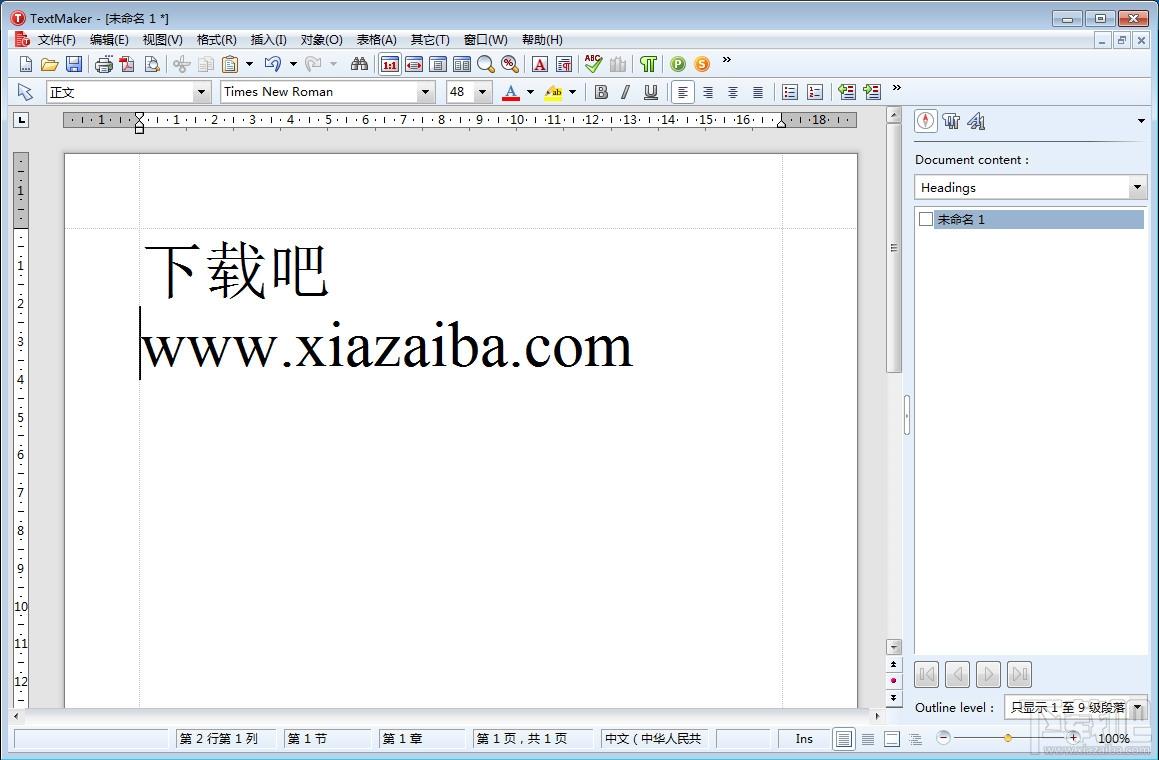Viewport: 1159px width, 760px height.
Task: Toggle italic formatting
Action: tap(625, 92)
